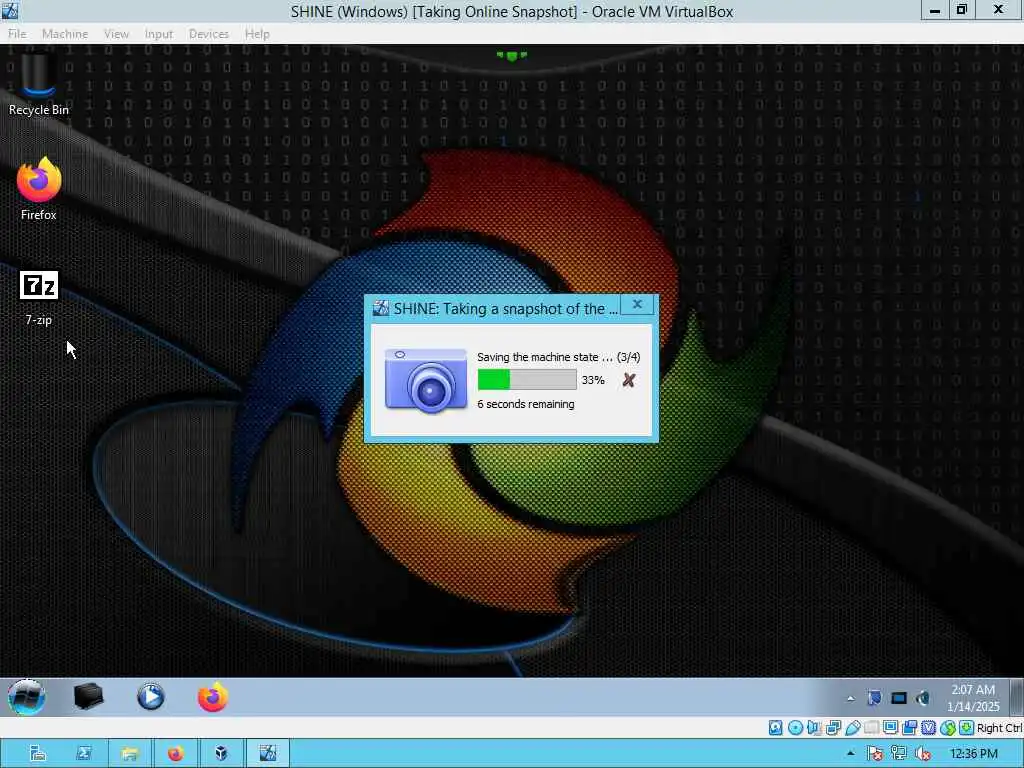Click the guest tray monitor icon
The image size is (1024, 768).
pyautogui.click(x=899, y=698)
